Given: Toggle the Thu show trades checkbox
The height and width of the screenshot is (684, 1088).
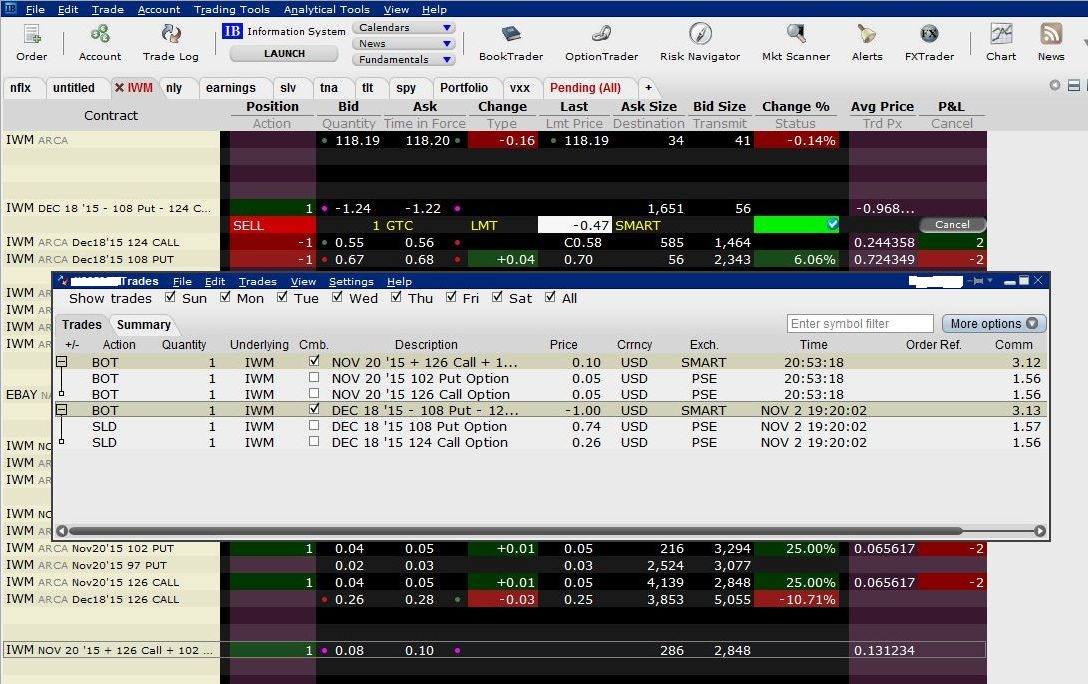Looking at the screenshot, I should click(396, 297).
